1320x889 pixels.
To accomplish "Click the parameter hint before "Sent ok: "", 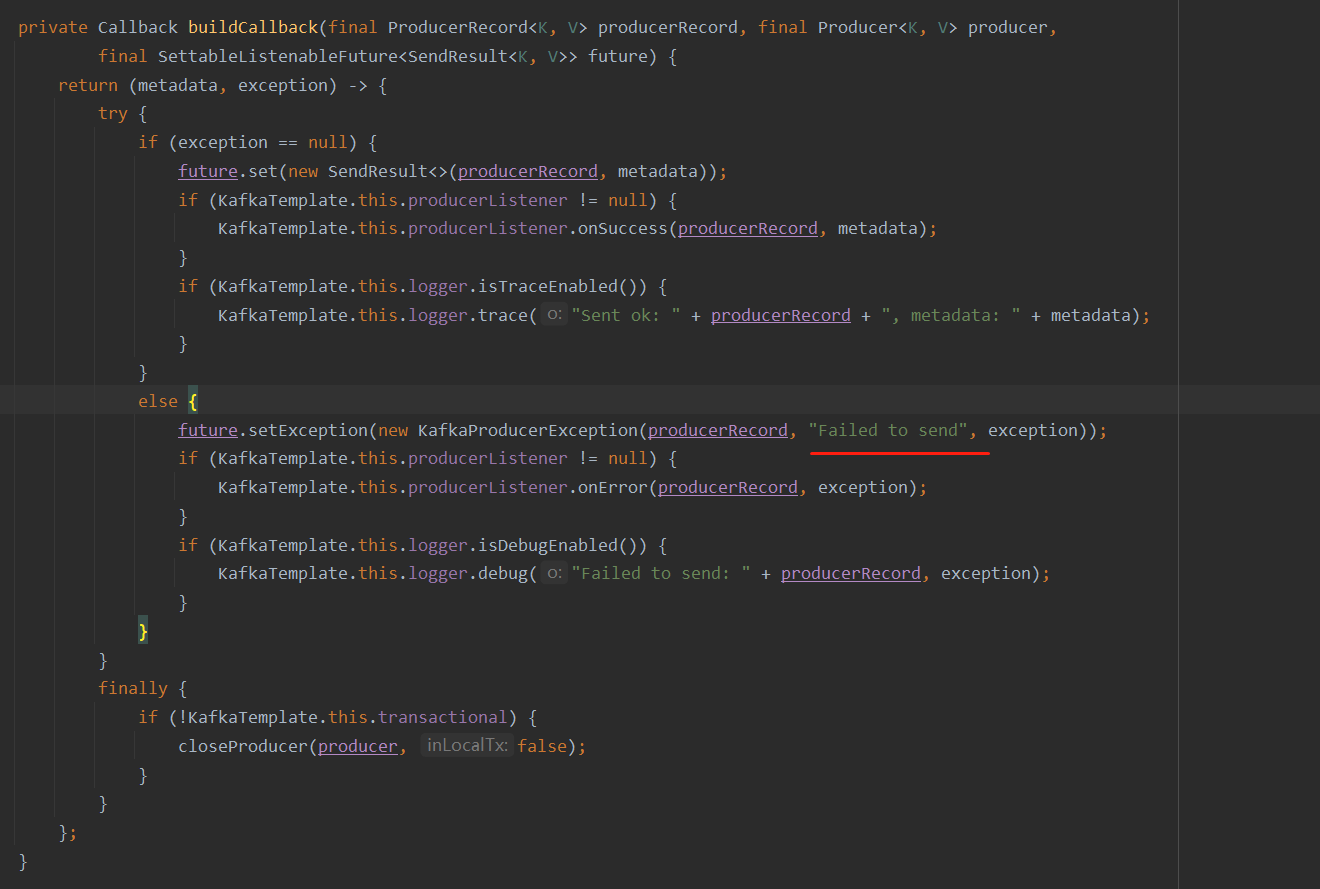I will click(x=553, y=315).
